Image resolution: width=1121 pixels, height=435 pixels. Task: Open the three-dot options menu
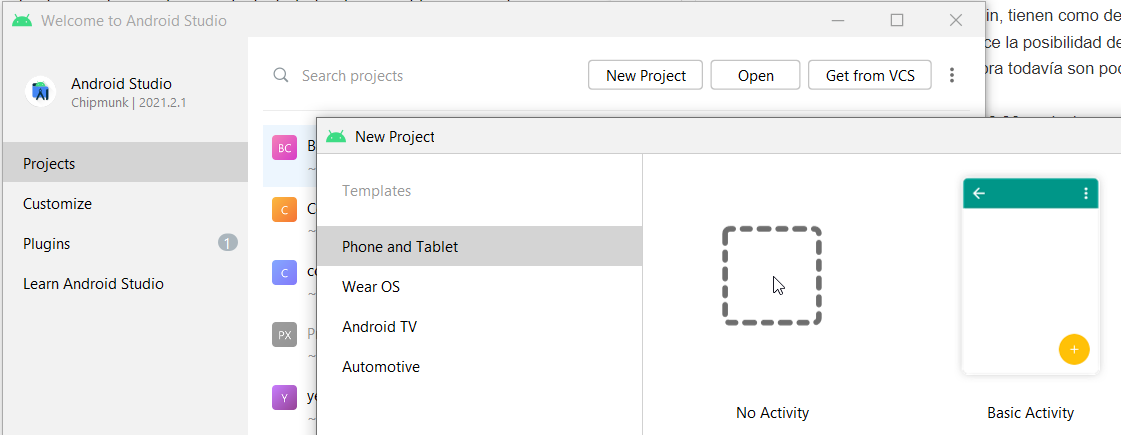click(952, 75)
